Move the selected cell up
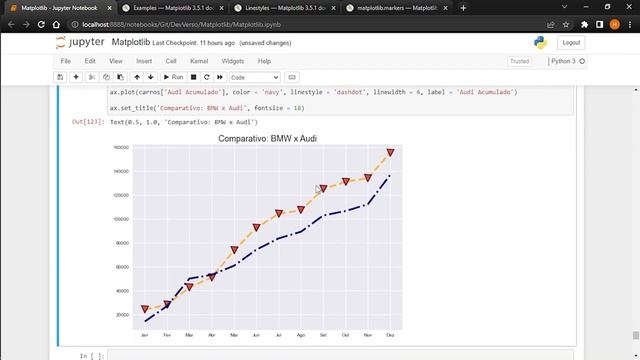Image resolution: width=640 pixels, height=360 pixels. [x=137, y=77]
